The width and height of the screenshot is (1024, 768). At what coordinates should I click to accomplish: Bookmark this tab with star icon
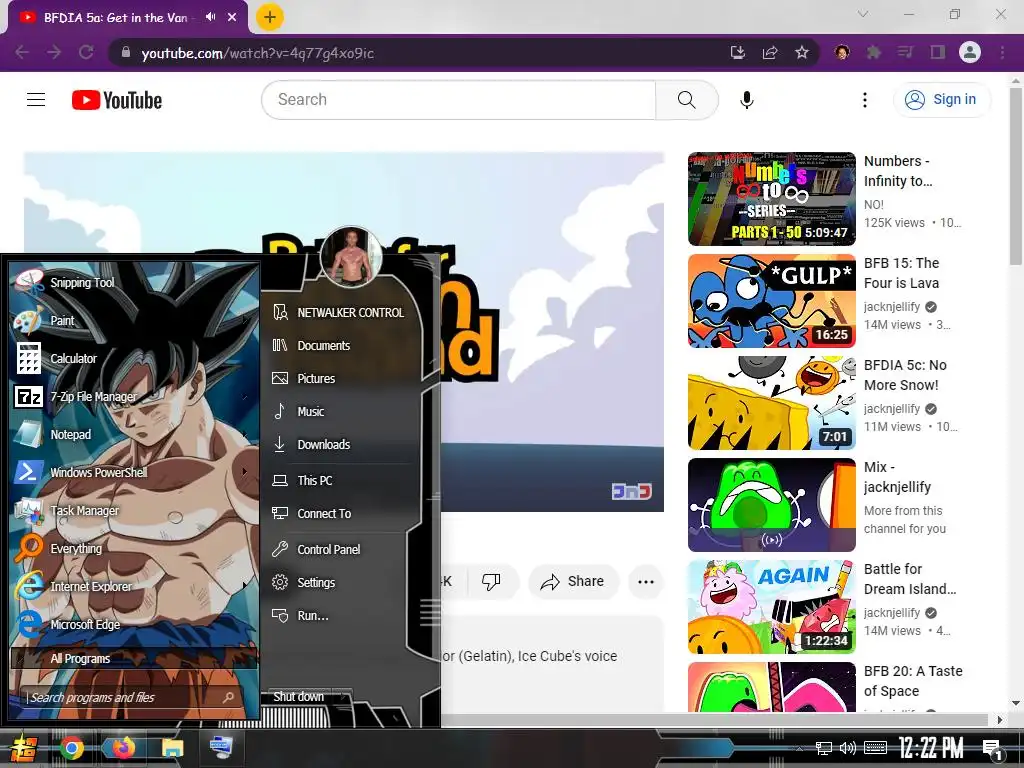[x=802, y=52]
